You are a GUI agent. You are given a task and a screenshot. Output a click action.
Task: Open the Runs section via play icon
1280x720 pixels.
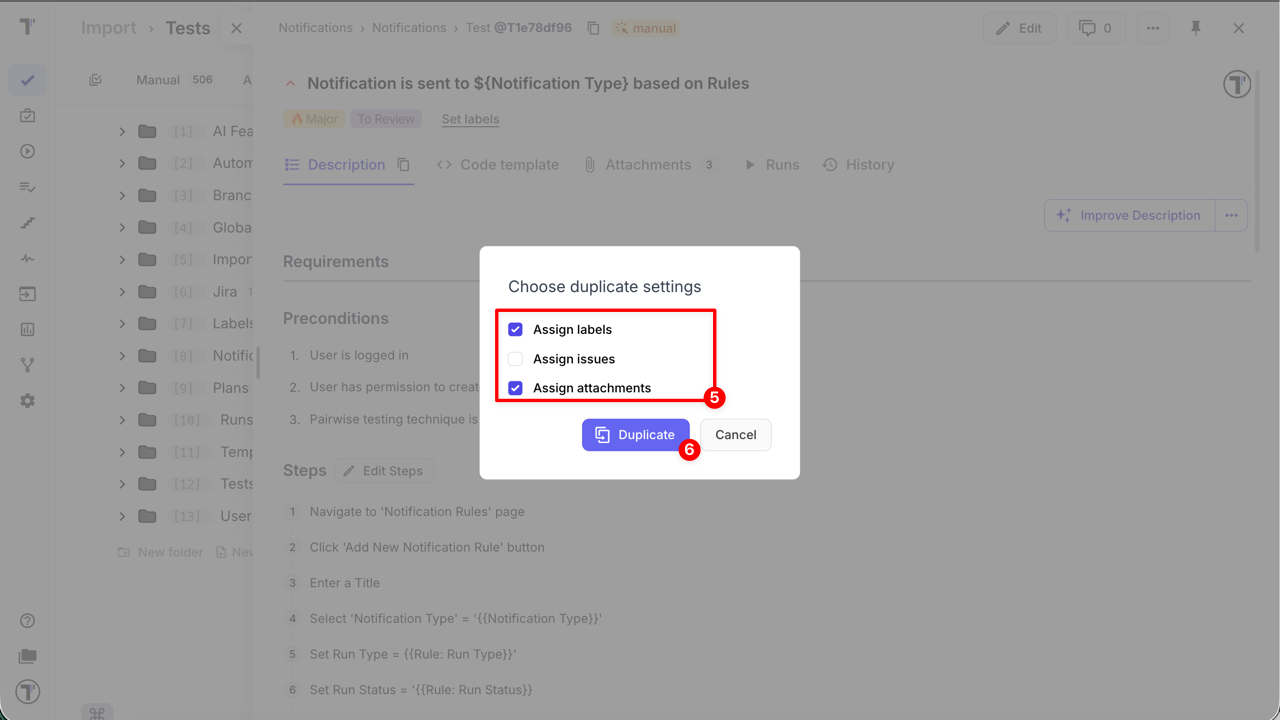click(27, 151)
